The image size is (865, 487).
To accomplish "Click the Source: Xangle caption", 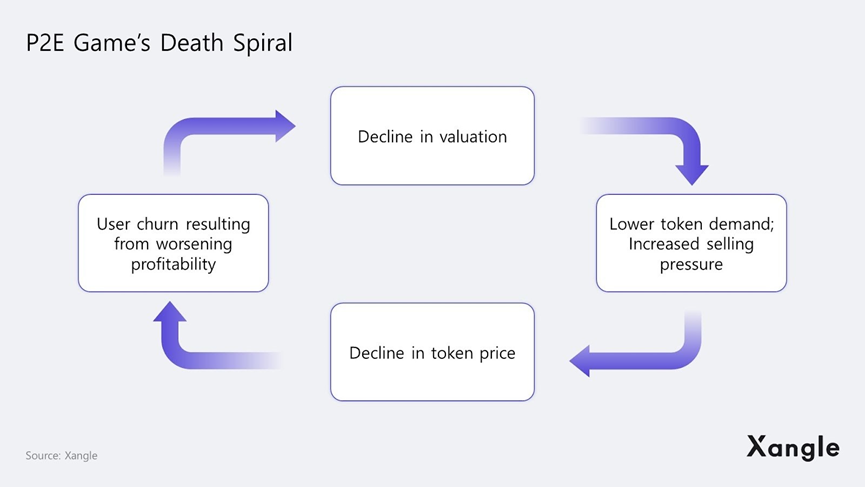I will click(61, 456).
